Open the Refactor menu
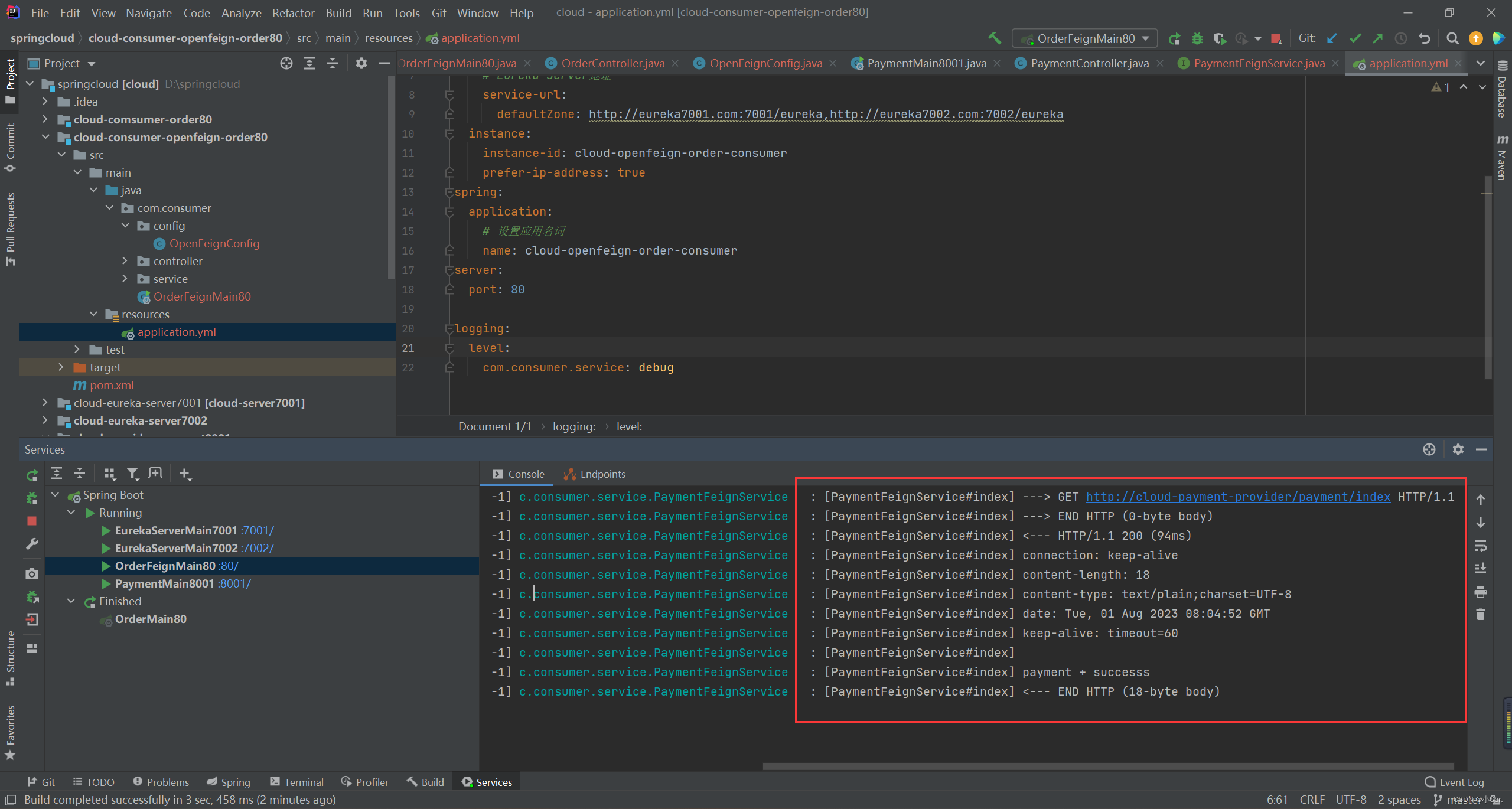The image size is (1512, 809). (293, 12)
